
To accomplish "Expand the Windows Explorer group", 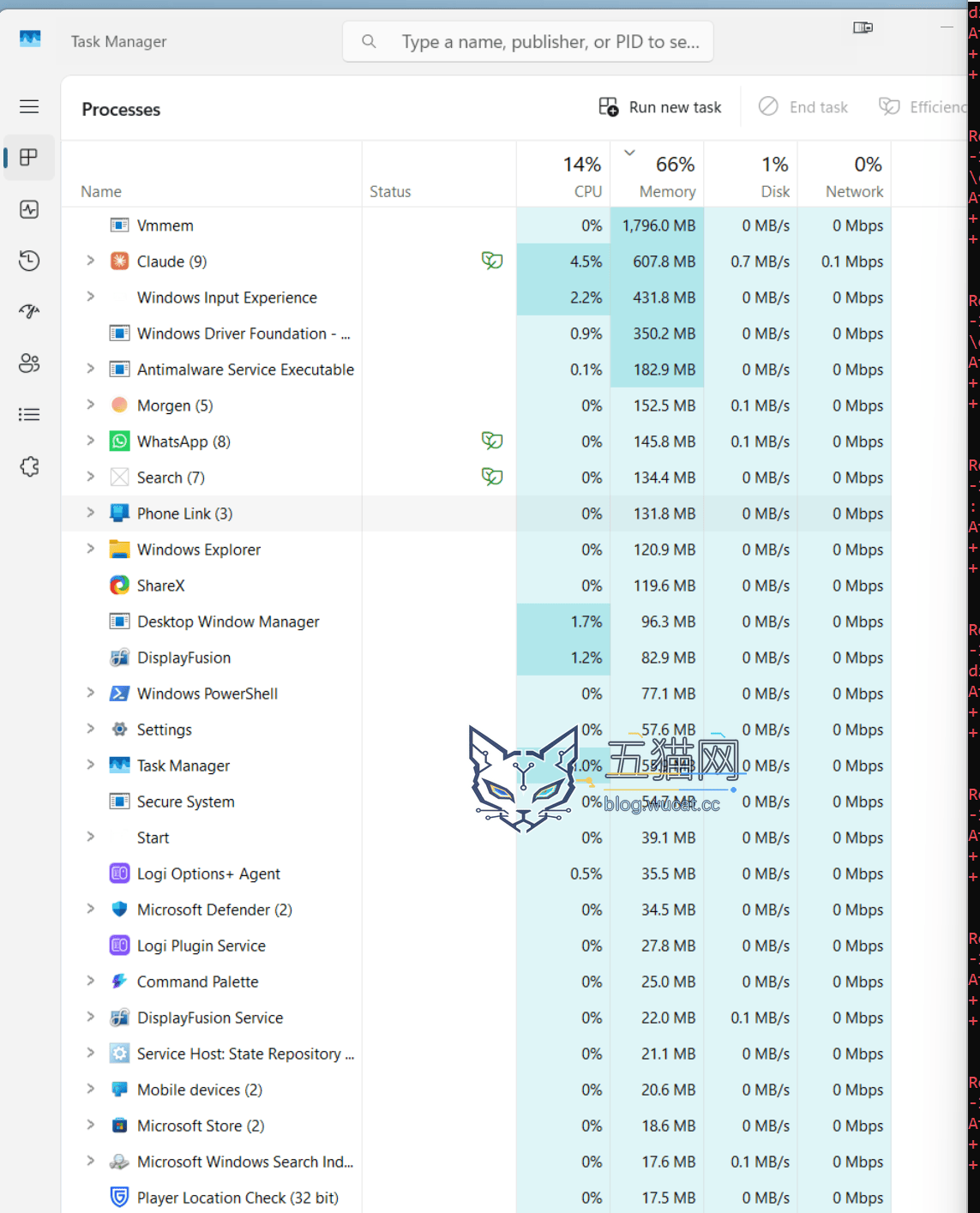I will (x=90, y=549).
